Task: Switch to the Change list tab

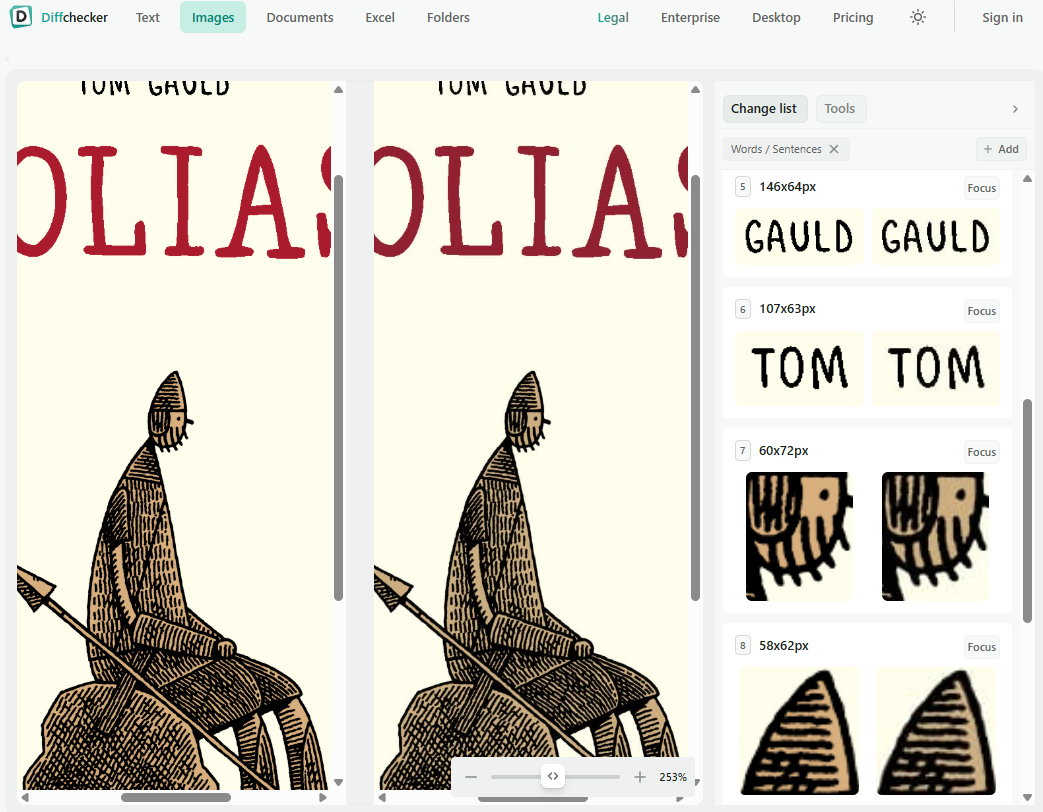Action: coord(764,108)
